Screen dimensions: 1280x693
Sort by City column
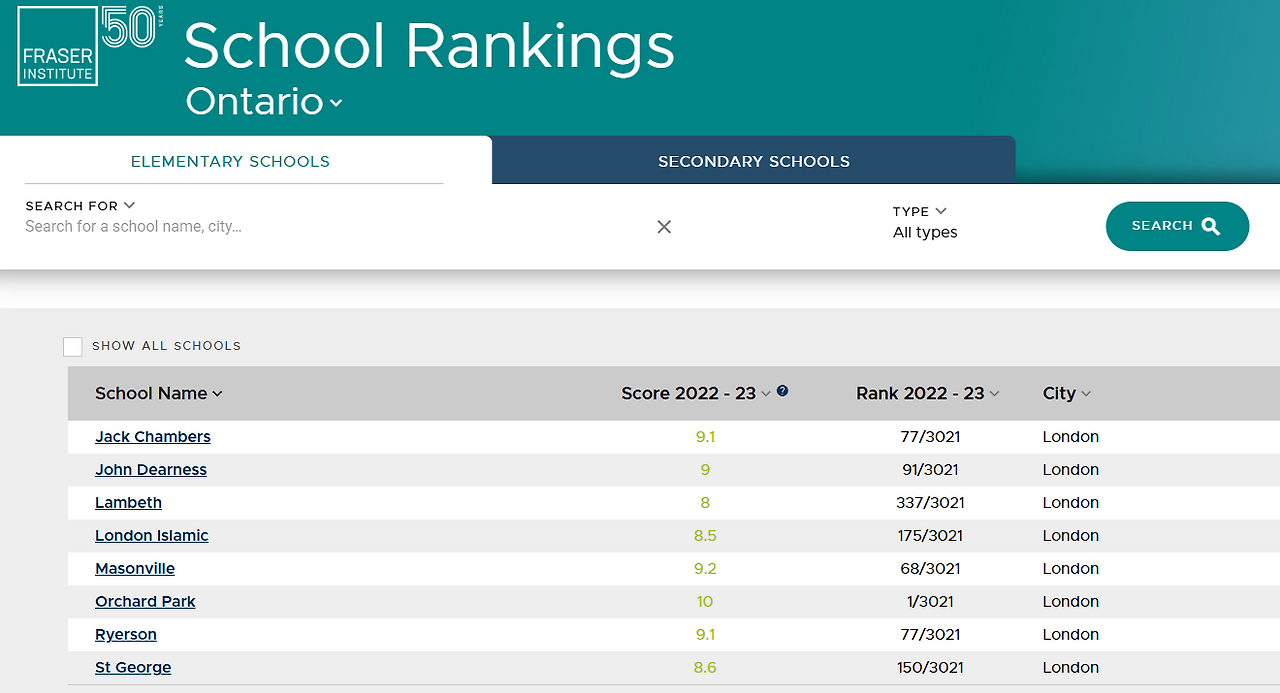tap(1067, 393)
